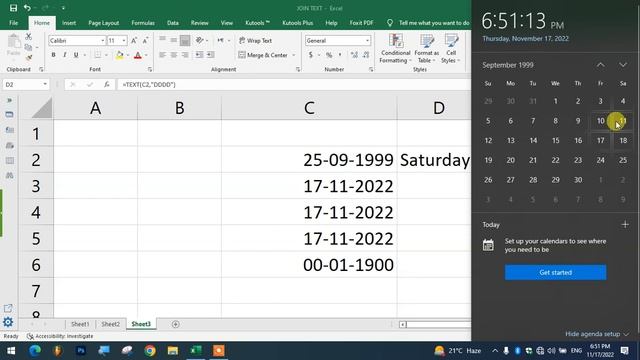The height and width of the screenshot is (360, 640).
Task: Open the File menu
Action: tap(13, 23)
